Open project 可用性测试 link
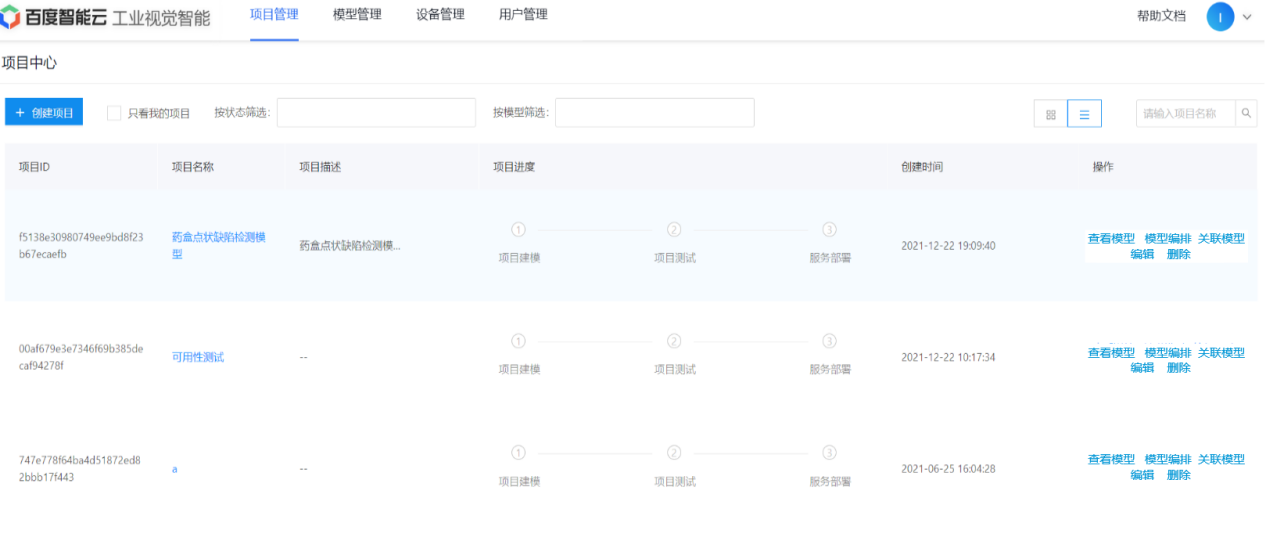 198,357
